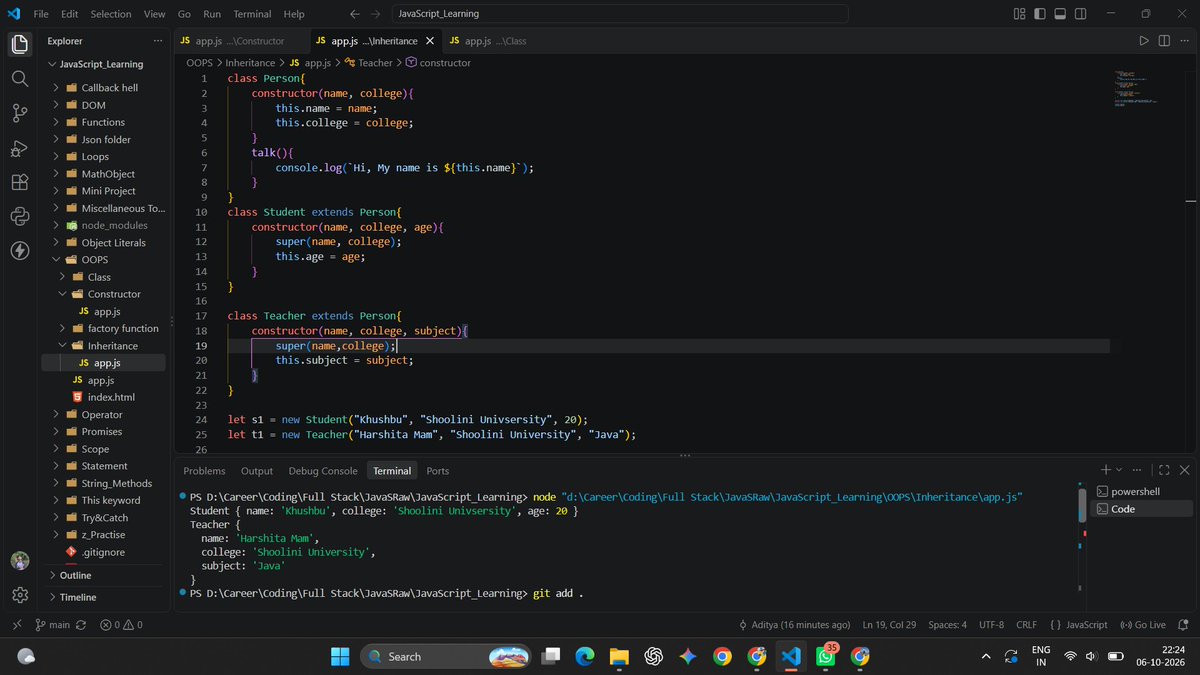The image size is (1200, 675).
Task: Switch to the Debug Console tab
Action: [x=323, y=471]
